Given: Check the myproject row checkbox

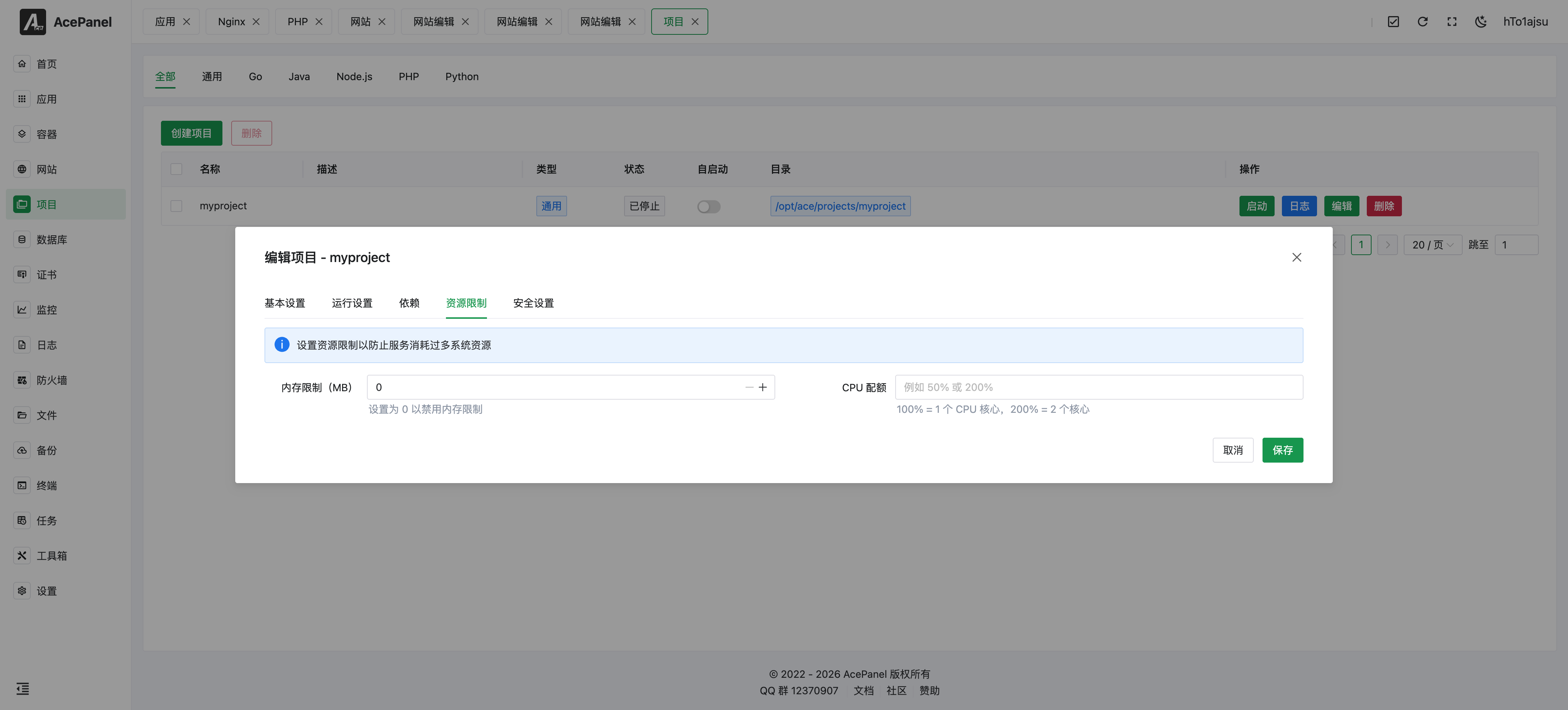Looking at the screenshot, I should 177,206.
